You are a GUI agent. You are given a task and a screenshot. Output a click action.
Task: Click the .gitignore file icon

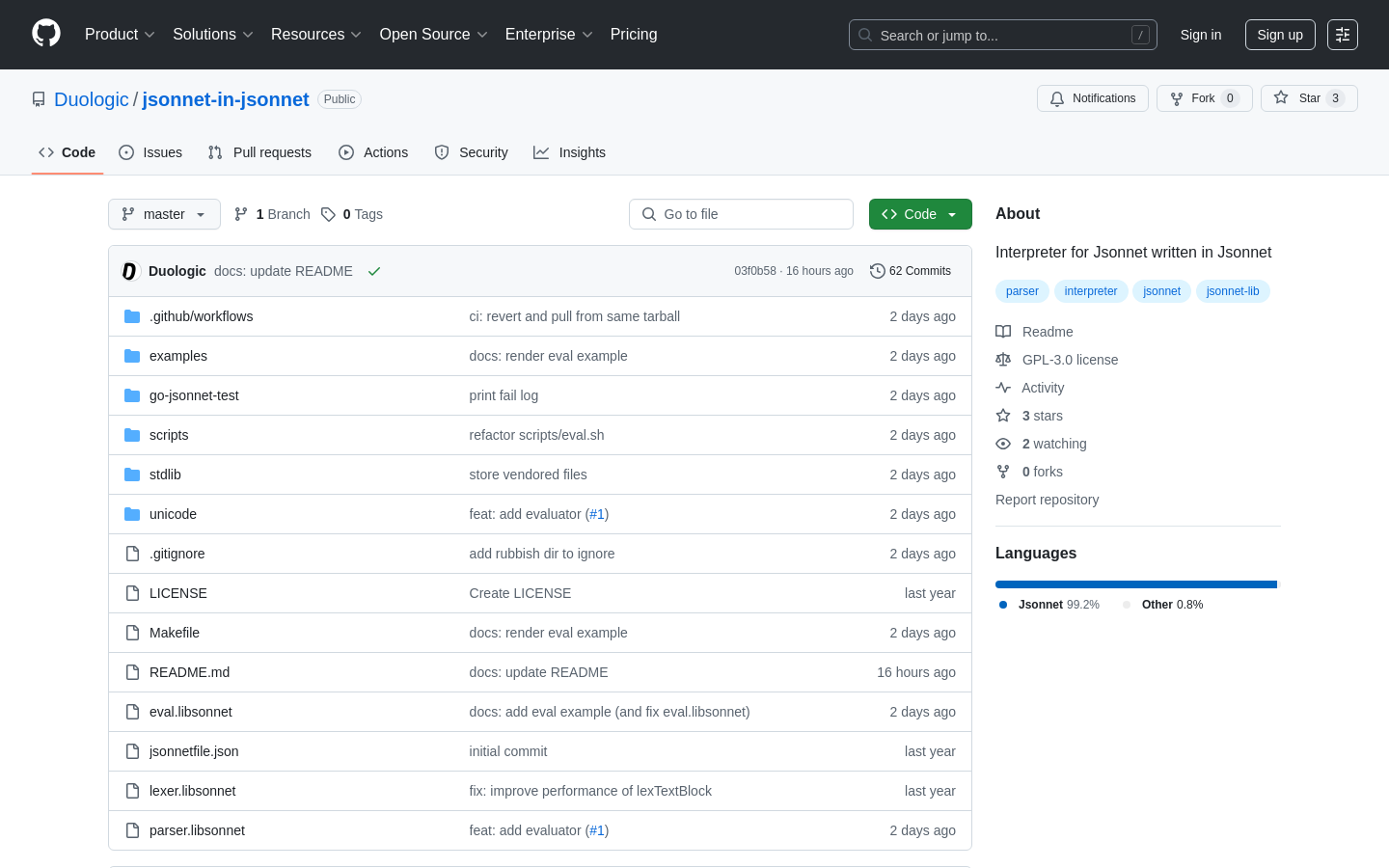(132, 554)
